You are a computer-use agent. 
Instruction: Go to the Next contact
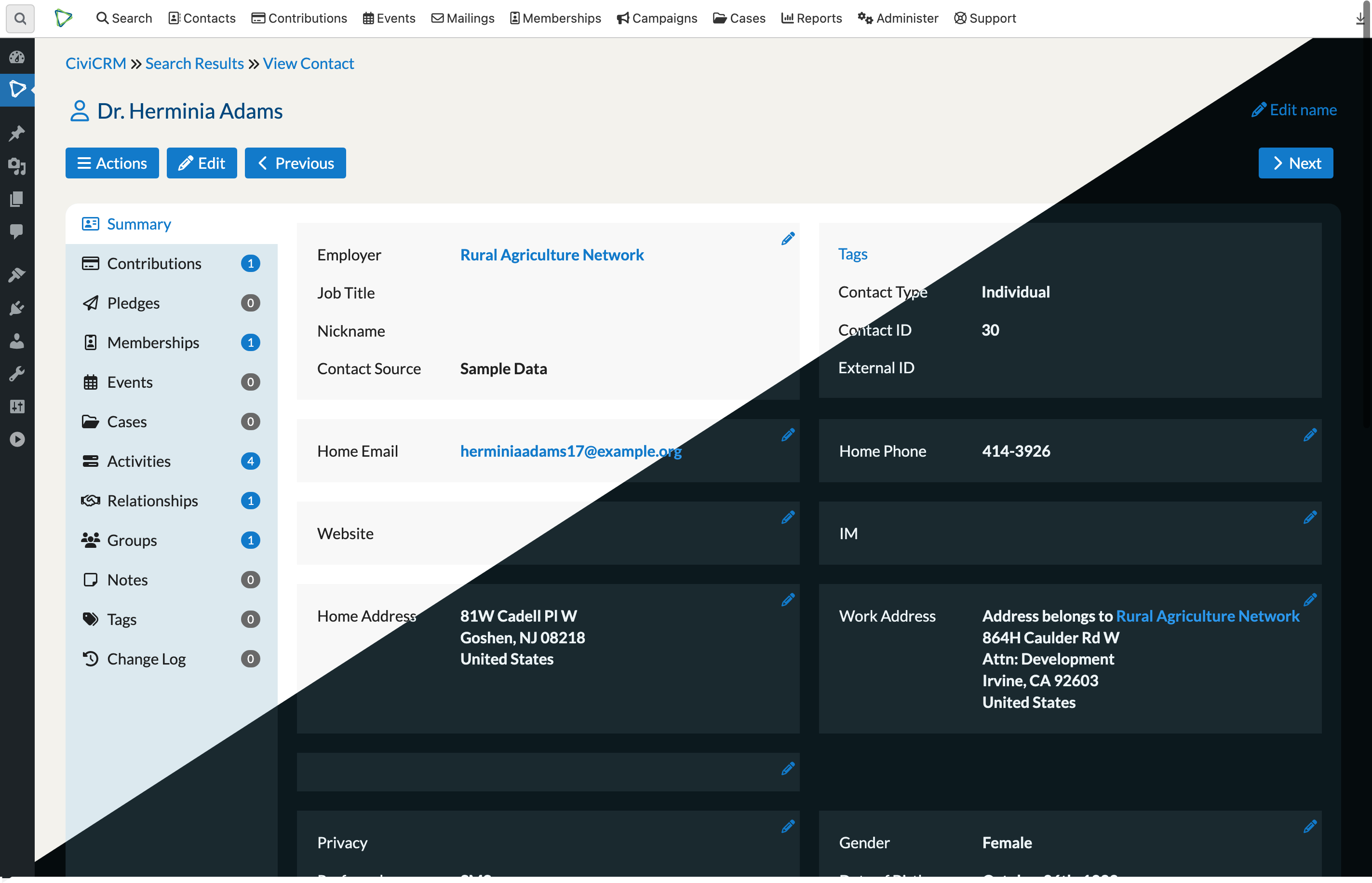pos(1296,163)
